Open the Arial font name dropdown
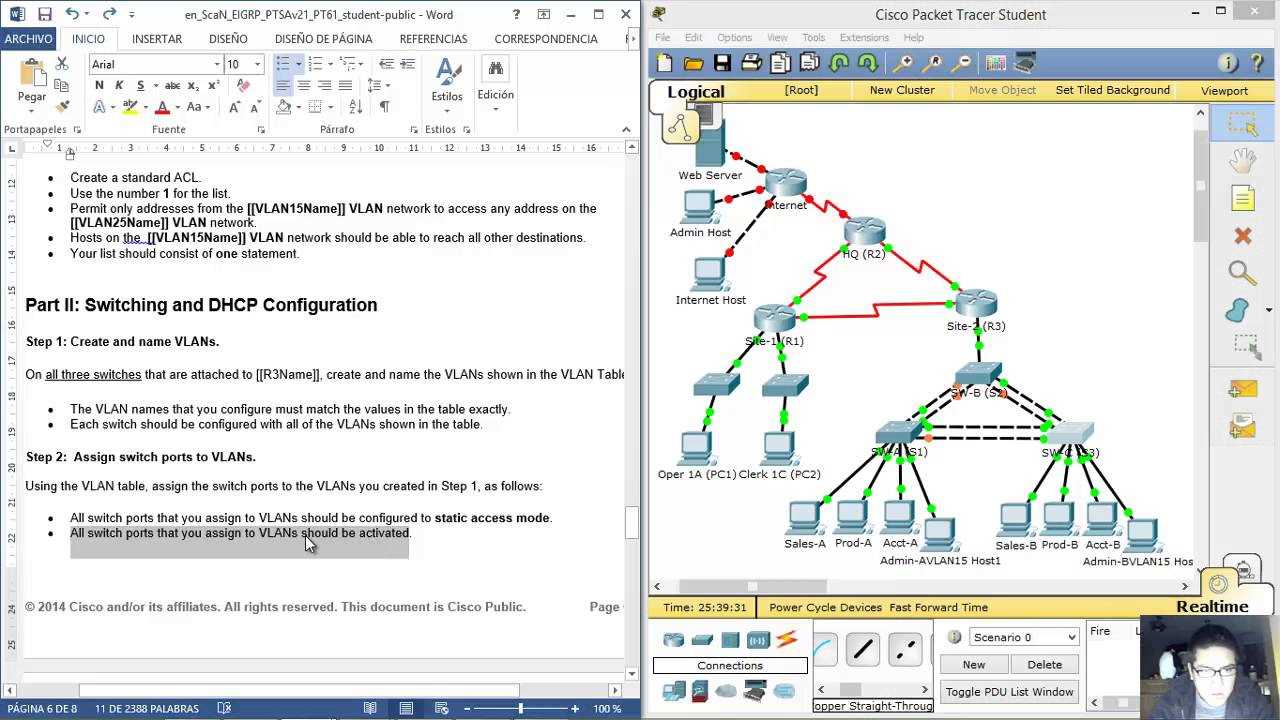The image size is (1280, 720). [217, 64]
